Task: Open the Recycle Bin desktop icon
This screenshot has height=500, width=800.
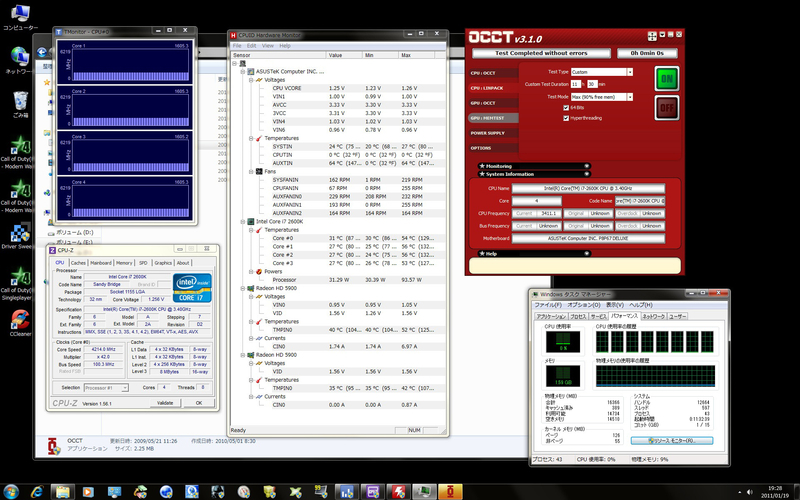Action: pyautogui.click(x=20, y=104)
